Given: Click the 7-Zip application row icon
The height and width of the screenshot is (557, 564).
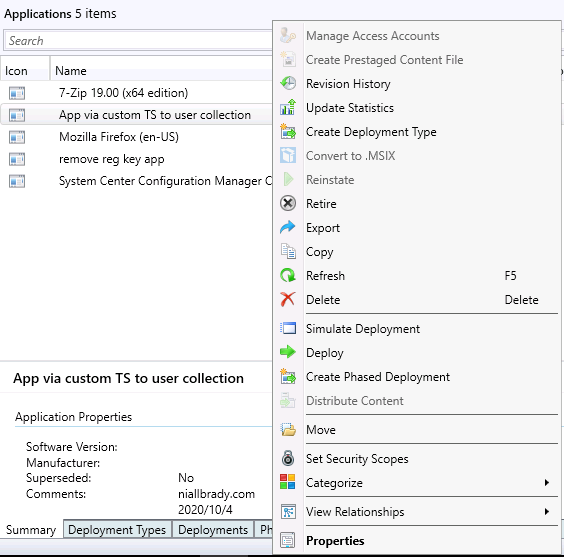Looking at the screenshot, I should click(17, 93).
